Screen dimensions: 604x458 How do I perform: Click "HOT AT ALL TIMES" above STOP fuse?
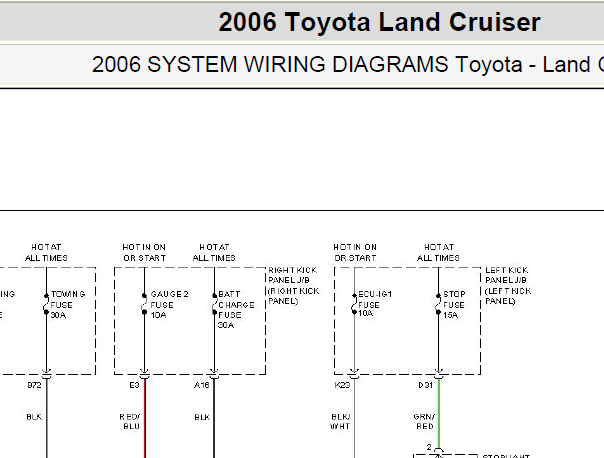[x=438, y=252]
